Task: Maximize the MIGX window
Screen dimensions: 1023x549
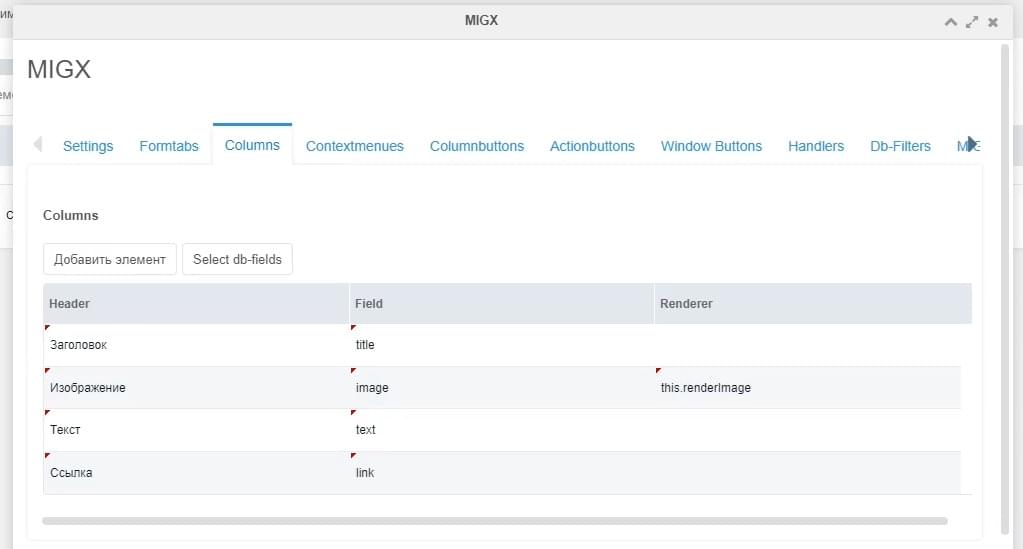Action: 971,22
